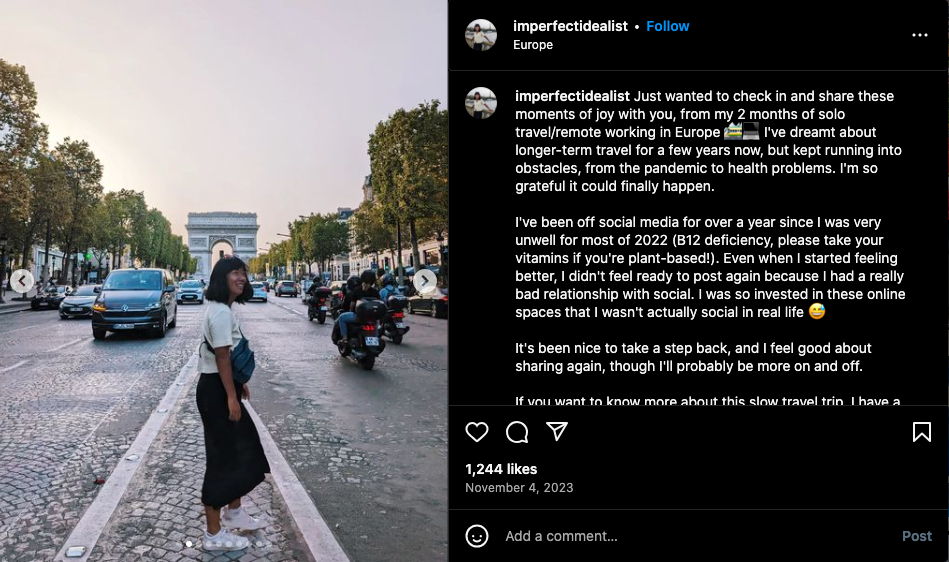949x562 pixels.
Task: Click the Arc de Triomphe photo
Action: tap(223, 281)
